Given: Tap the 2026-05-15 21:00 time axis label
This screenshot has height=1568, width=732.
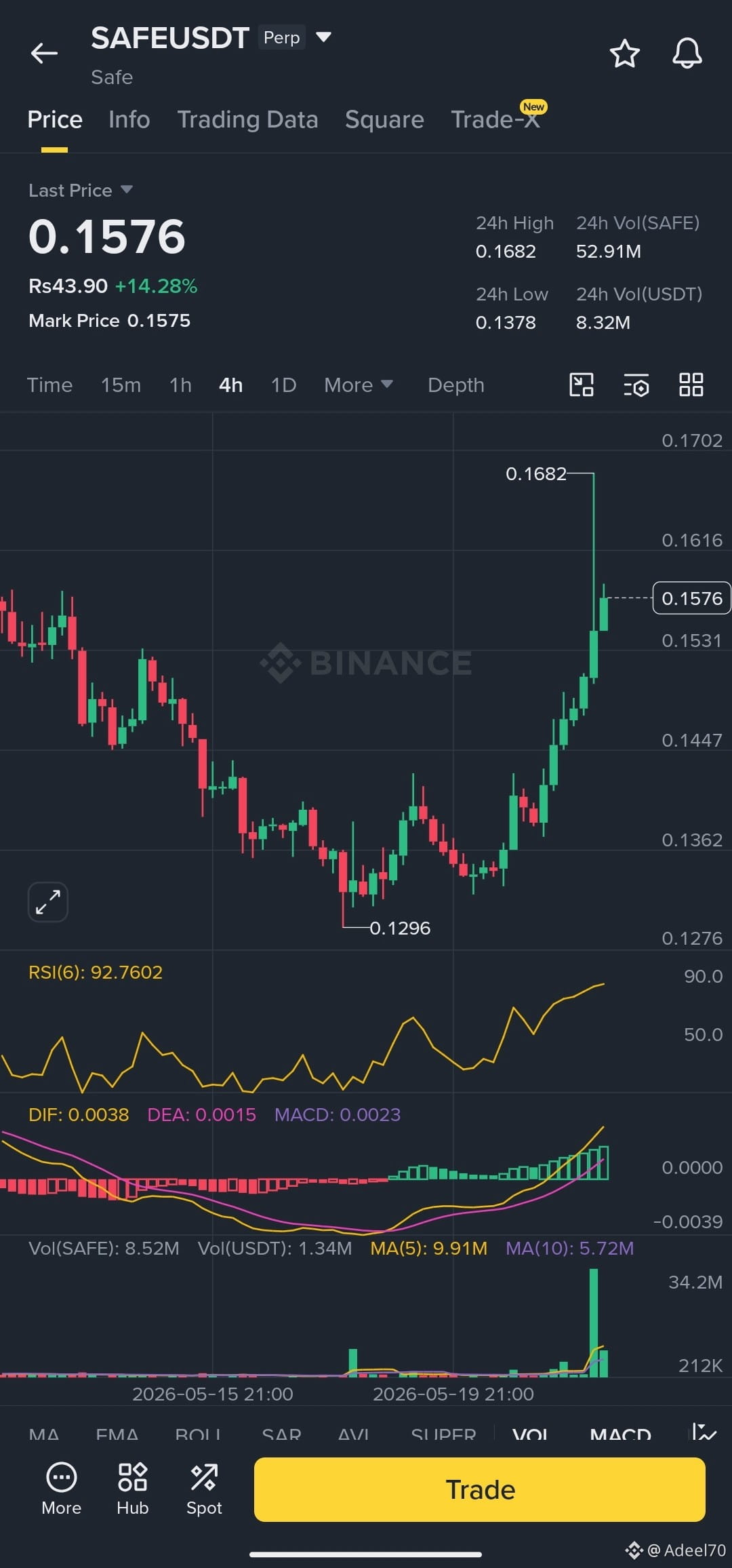Looking at the screenshot, I should (213, 1394).
